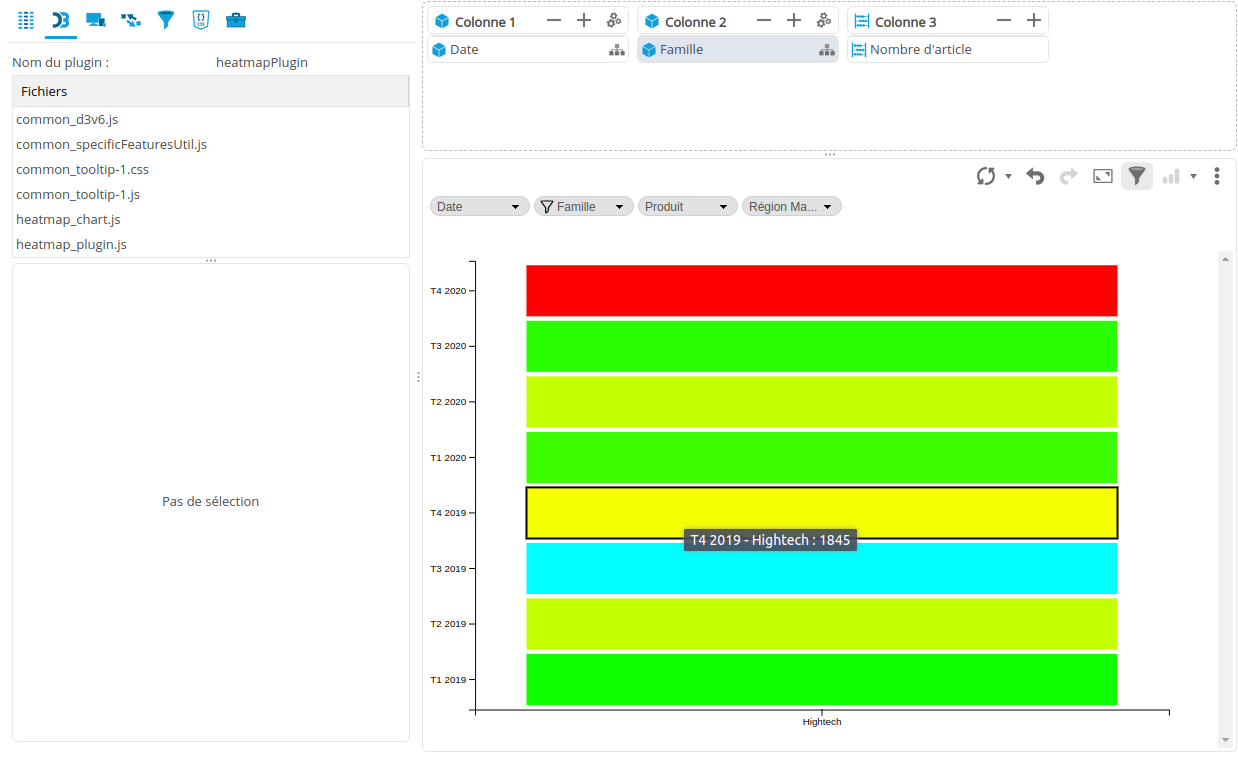The height and width of the screenshot is (761, 1238).
Task: Open the data grid tab icon
Action: coord(26,20)
